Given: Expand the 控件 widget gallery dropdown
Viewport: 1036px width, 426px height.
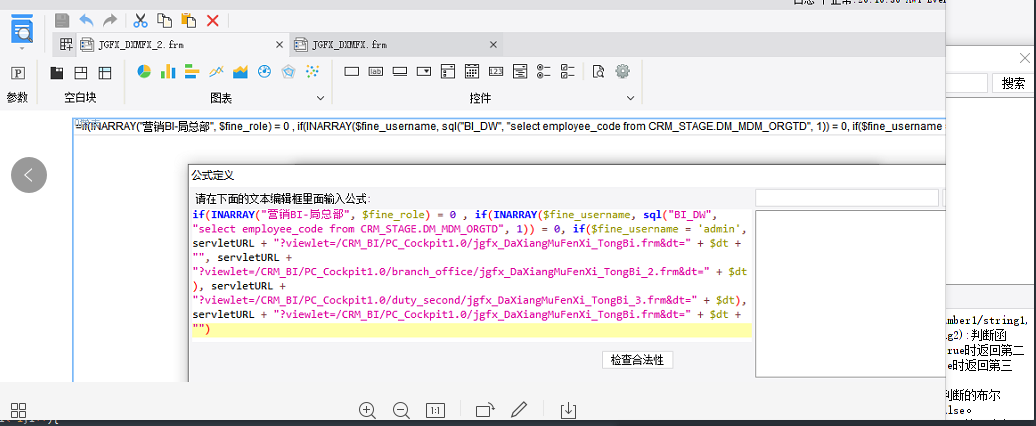Looking at the screenshot, I should (x=630, y=98).
